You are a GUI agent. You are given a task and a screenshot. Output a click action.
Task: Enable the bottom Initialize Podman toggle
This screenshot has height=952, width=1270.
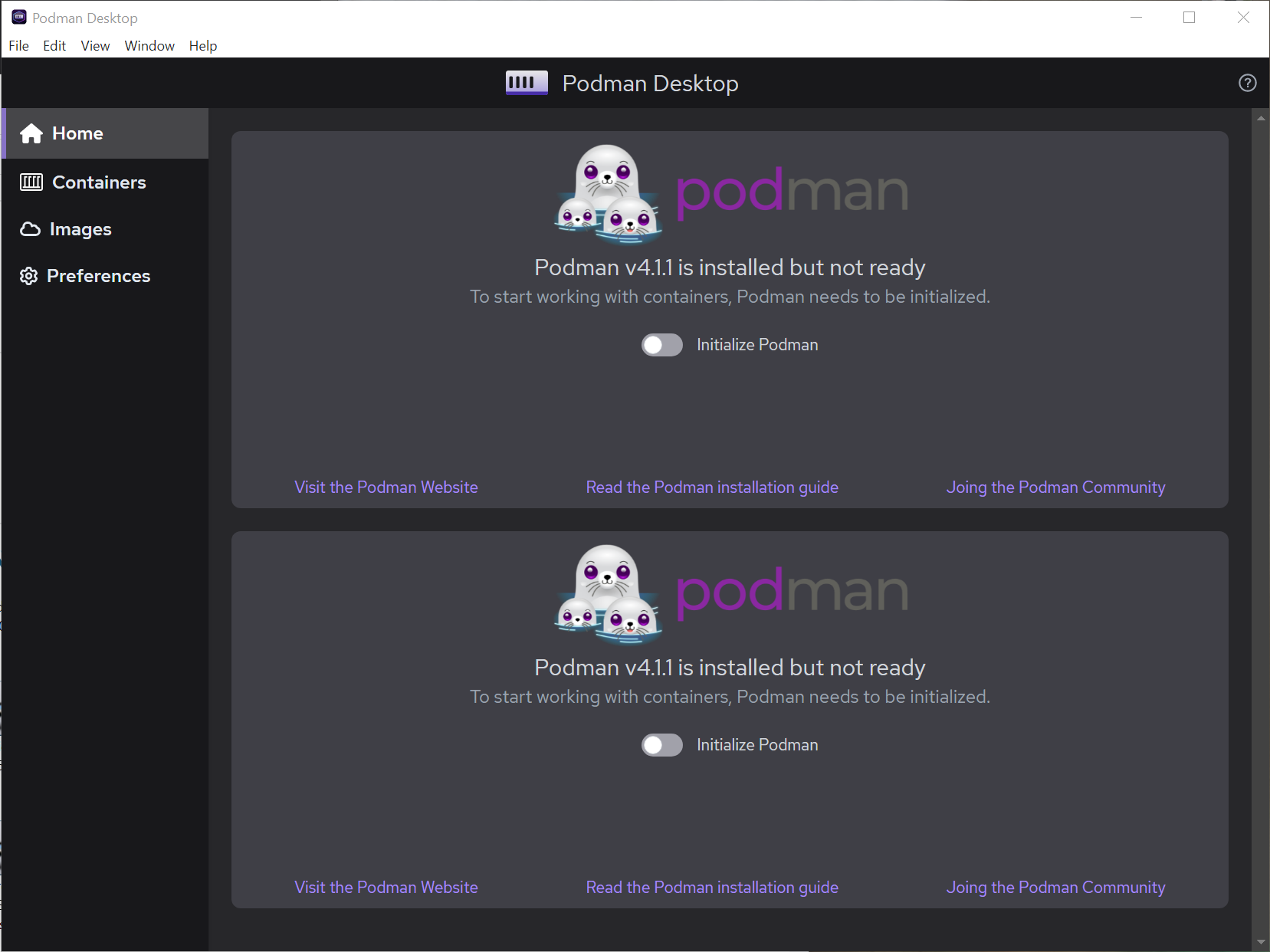click(x=661, y=744)
